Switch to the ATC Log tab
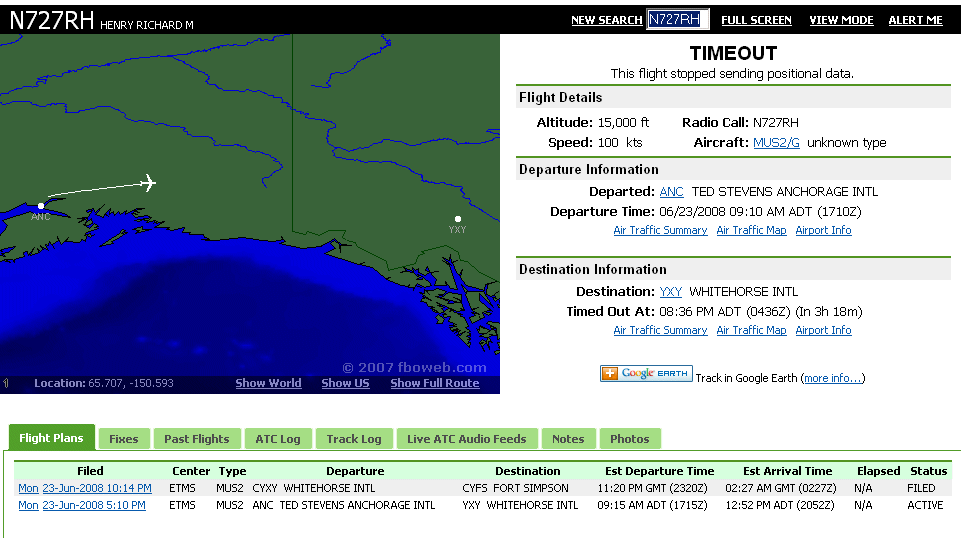This screenshot has height=538, width=961. tap(278, 439)
